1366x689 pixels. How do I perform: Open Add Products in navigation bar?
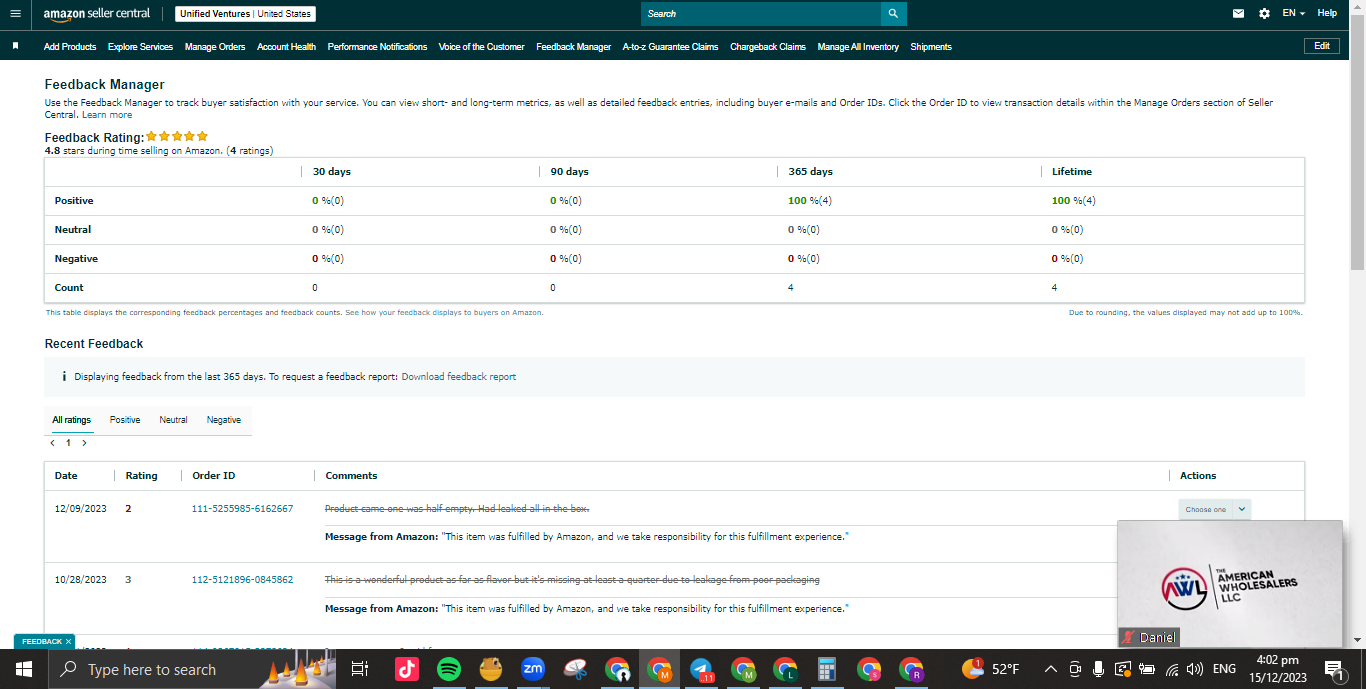70,47
